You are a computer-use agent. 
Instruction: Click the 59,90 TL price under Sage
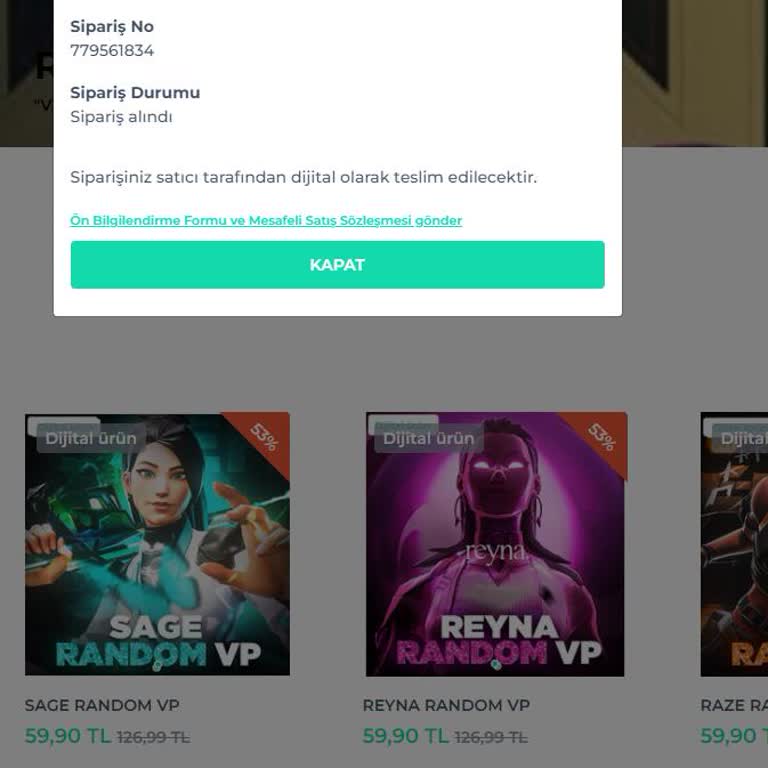coord(68,736)
